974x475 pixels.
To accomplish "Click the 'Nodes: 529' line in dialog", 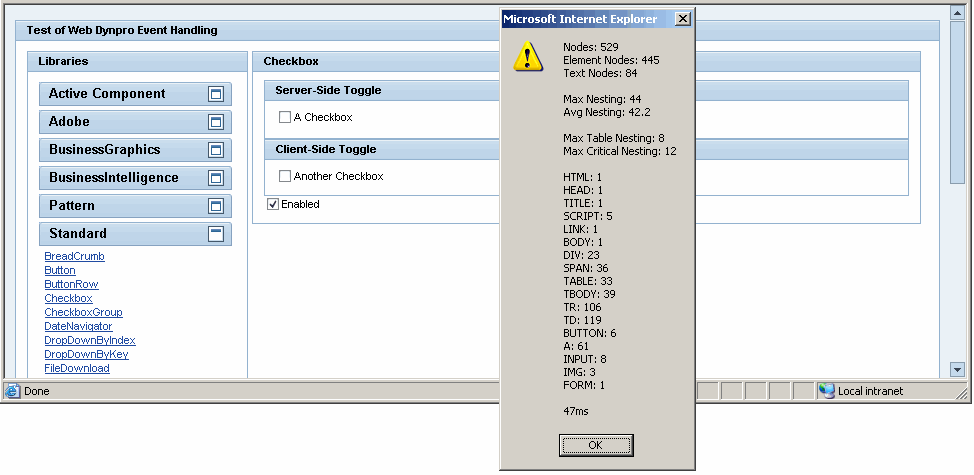I will (591, 47).
